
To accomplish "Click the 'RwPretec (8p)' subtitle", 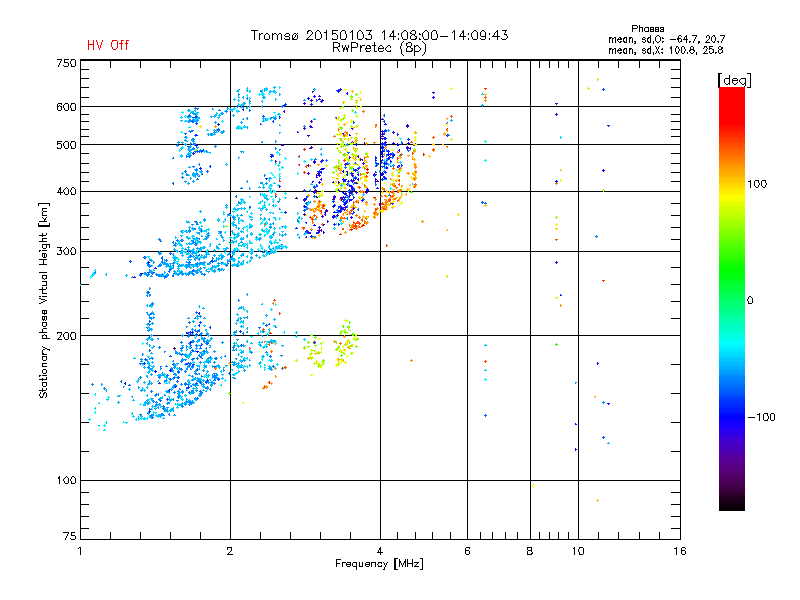I will (x=379, y=48).
